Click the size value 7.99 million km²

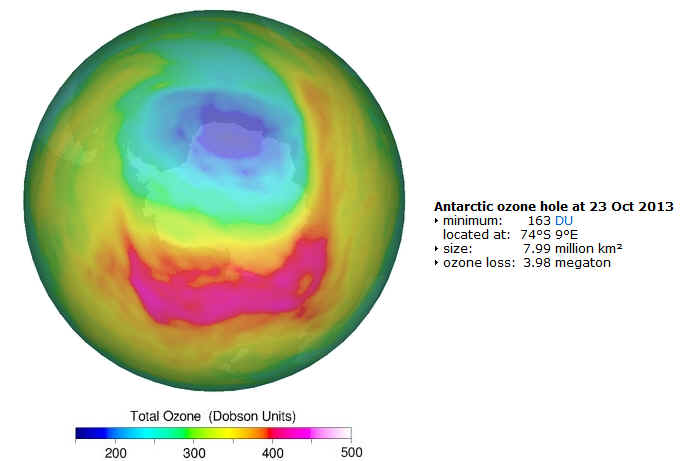tap(573, 248)
